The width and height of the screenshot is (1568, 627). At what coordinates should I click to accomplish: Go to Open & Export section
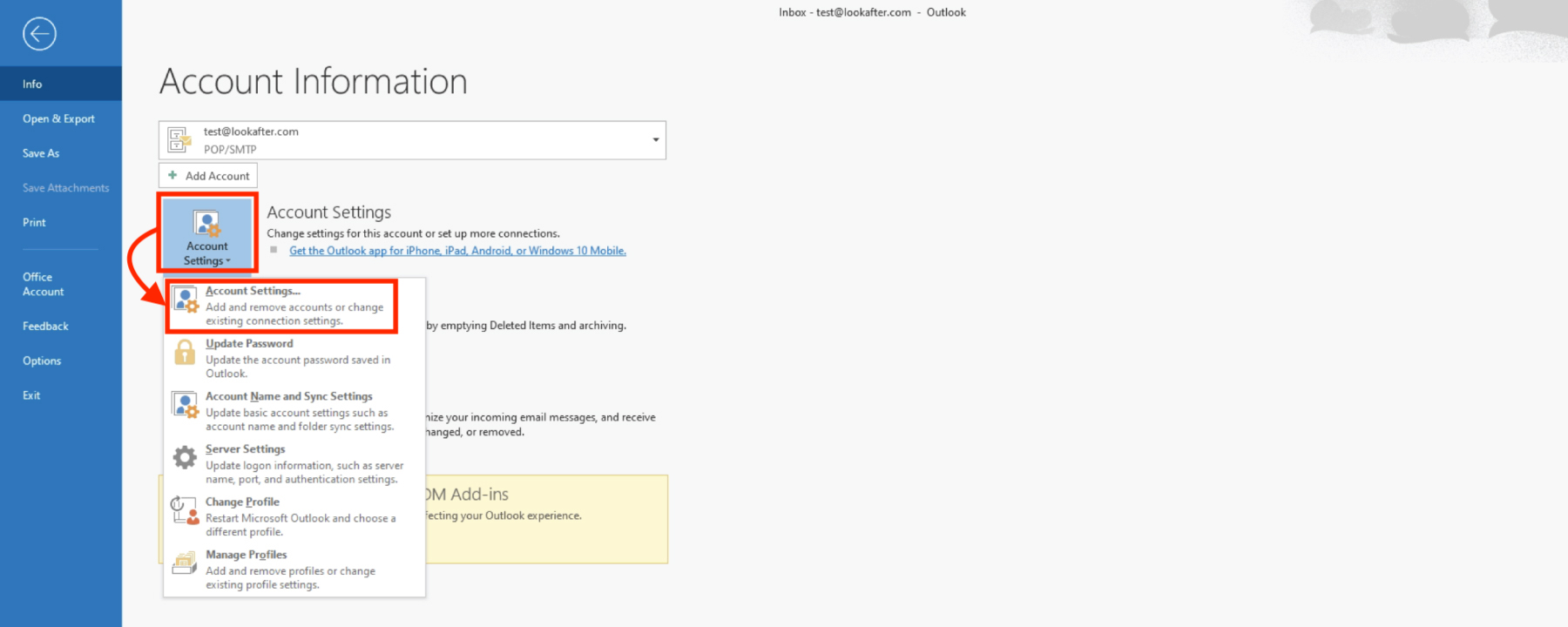pos(58,119)
